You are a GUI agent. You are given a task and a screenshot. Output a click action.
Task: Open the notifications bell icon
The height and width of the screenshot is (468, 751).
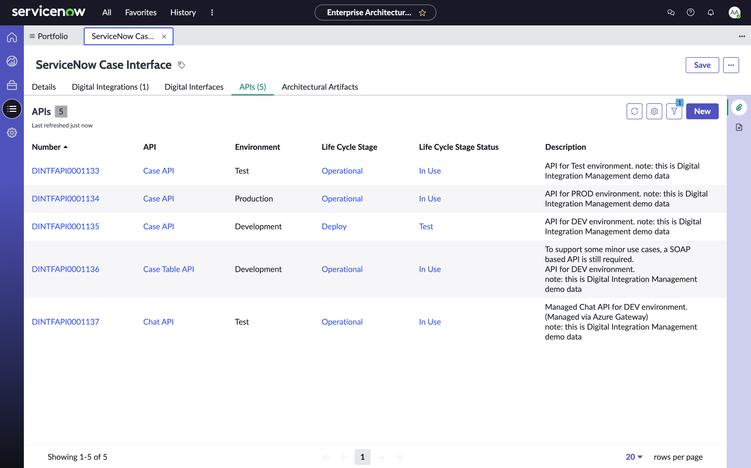click(710, 12)
